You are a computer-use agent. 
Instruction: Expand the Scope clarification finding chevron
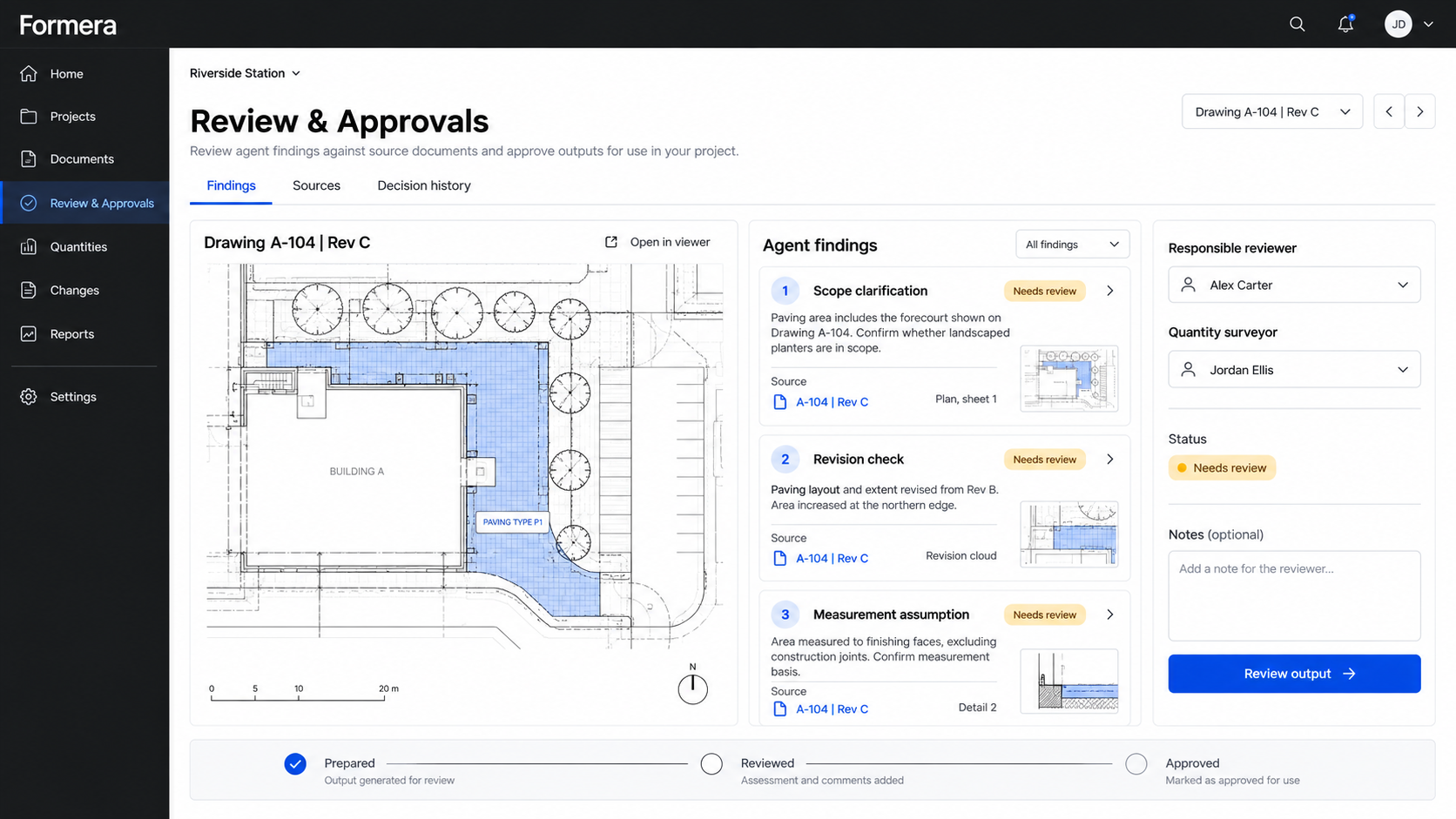tap(1110, 291)
